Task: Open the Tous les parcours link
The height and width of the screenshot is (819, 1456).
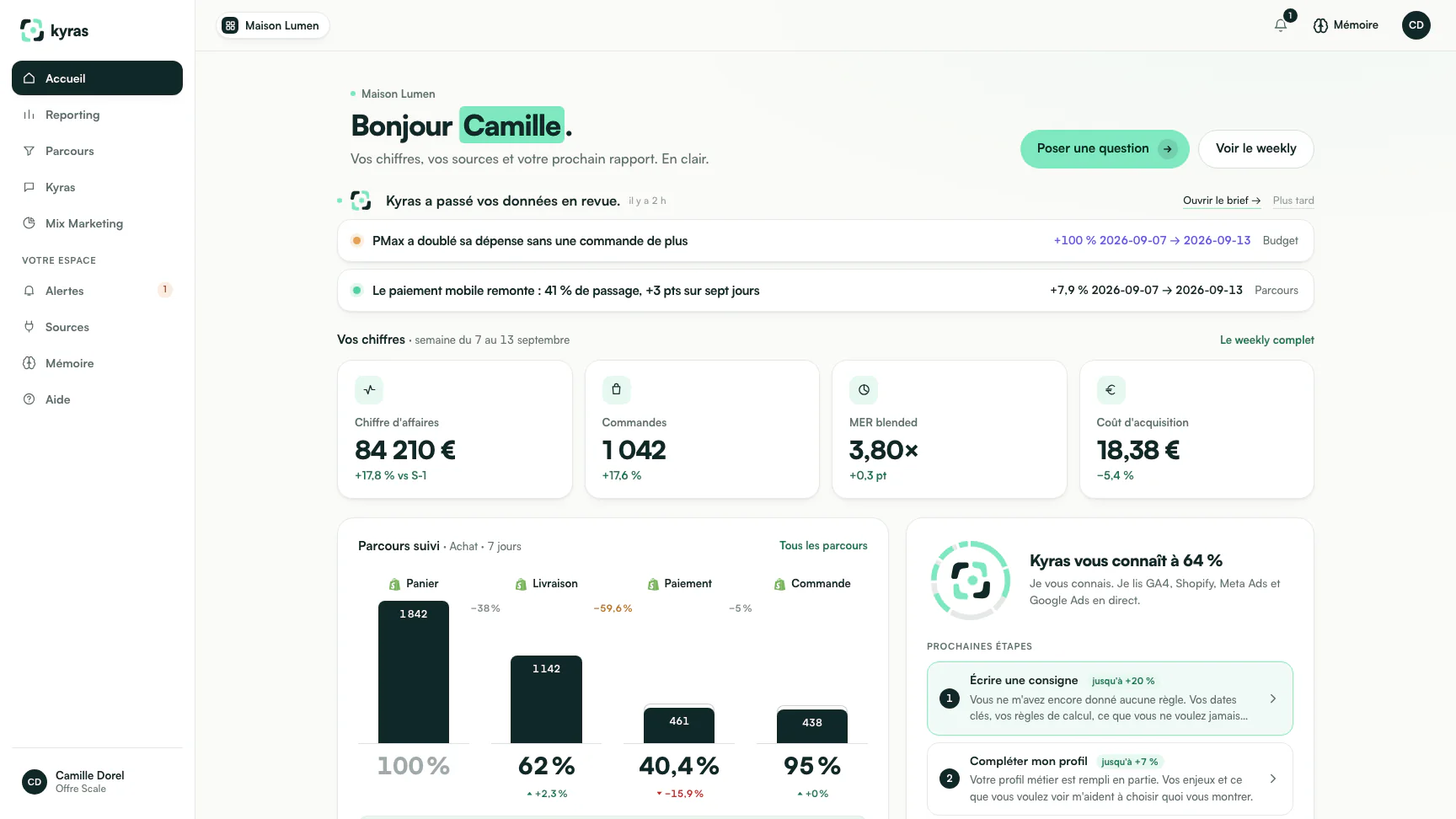Action: point(823,546)
